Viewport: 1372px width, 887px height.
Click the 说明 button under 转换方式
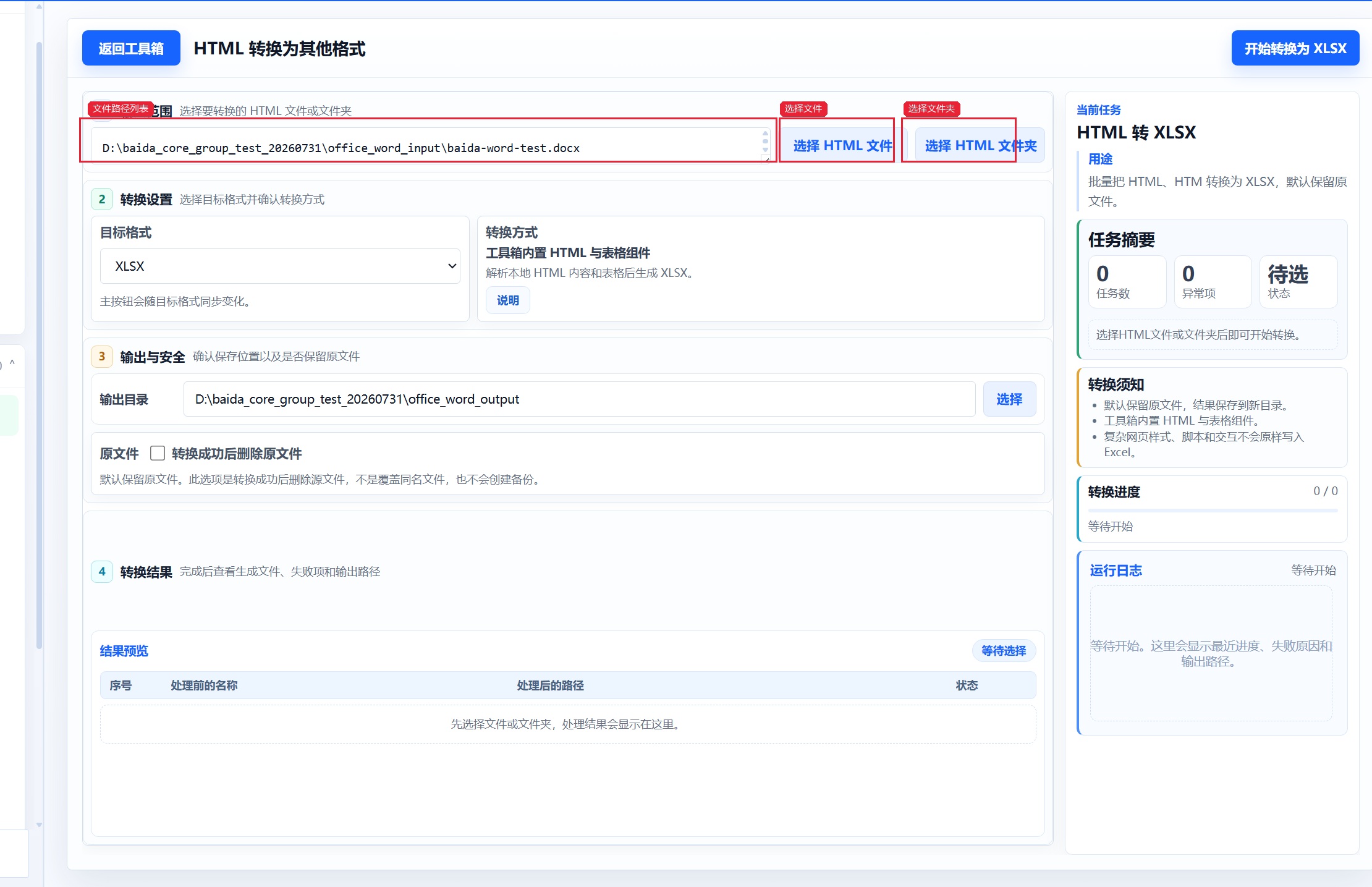point(508,300)
